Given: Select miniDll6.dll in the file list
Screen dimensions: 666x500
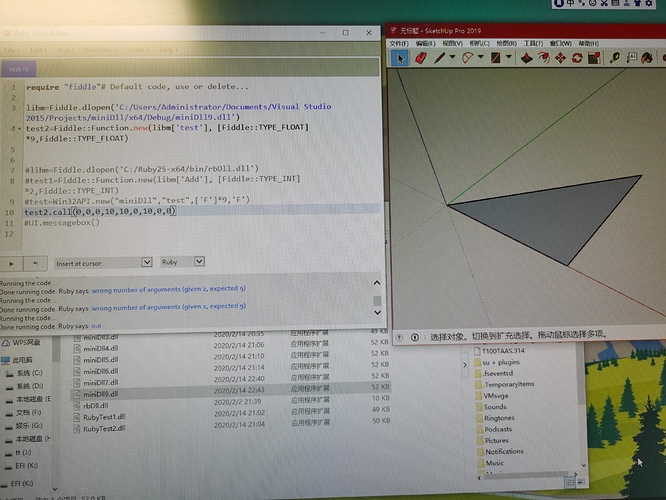Looking at the screenshot, I should tap(101, 371).
